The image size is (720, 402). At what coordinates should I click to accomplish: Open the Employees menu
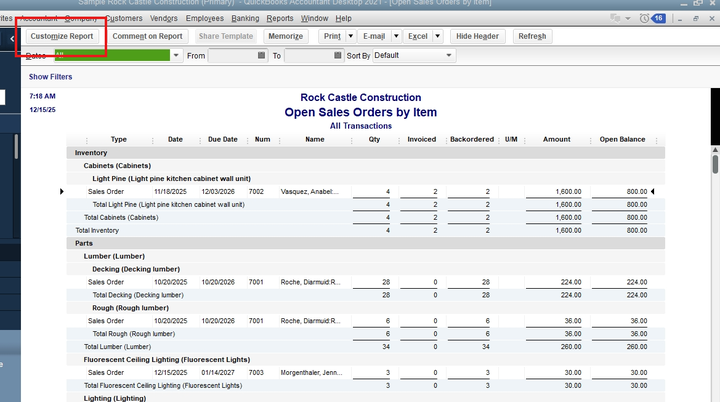click(205, 18)
